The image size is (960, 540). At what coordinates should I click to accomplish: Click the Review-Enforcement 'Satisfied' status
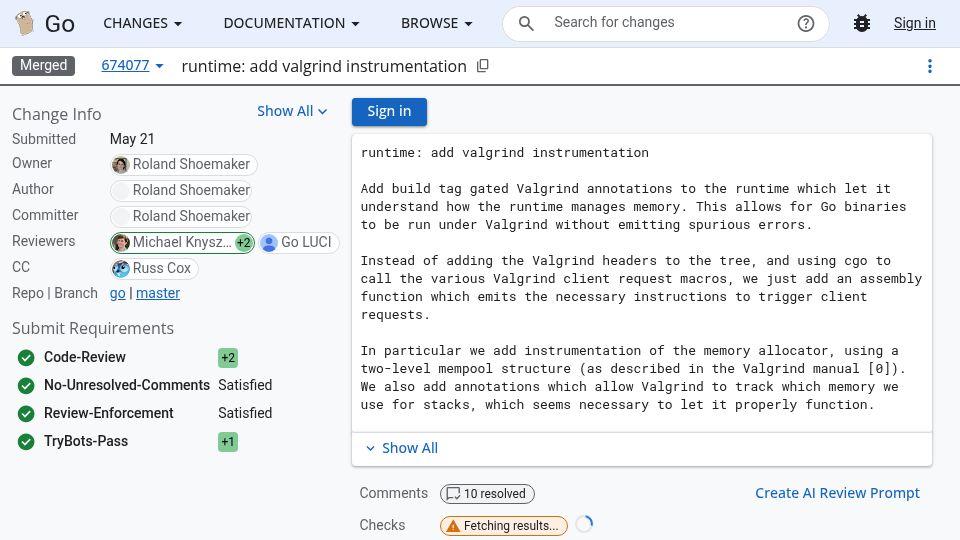click(x=245, y=413)
